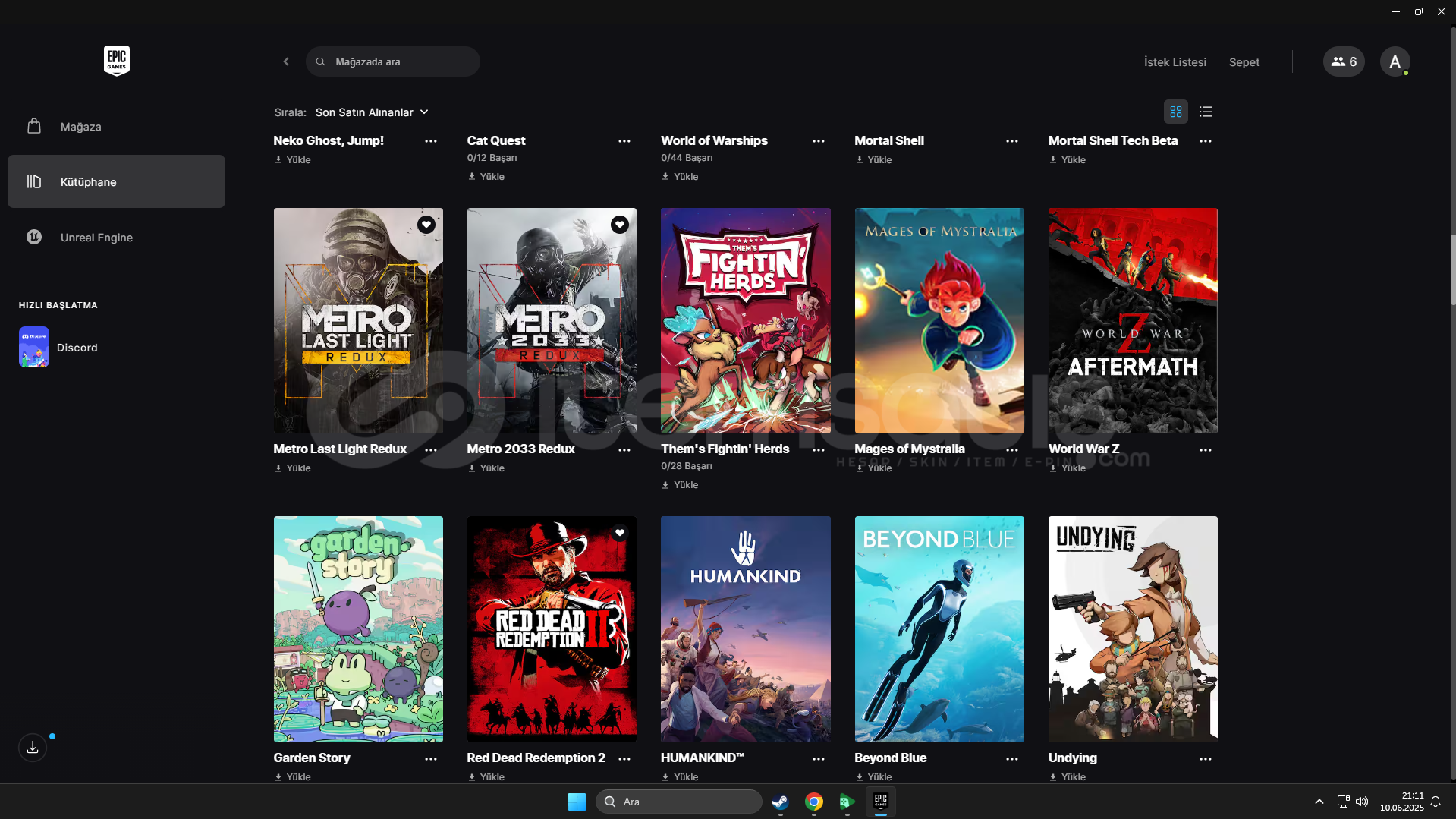Open Steam from the taskbar
The height and width of the screenshot is (819, 1456).
click(x=780, y=802)
